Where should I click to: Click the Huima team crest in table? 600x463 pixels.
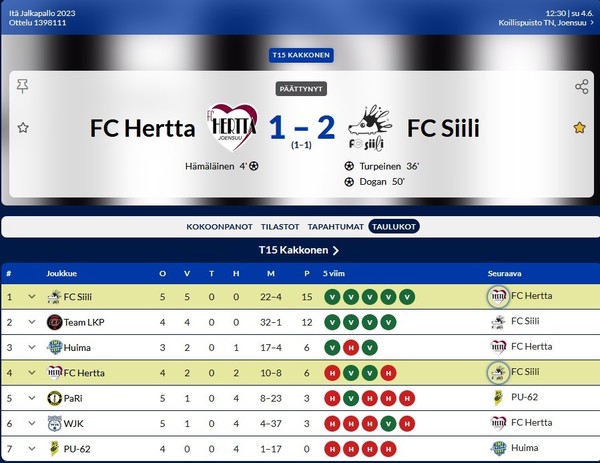coord(54,347)
